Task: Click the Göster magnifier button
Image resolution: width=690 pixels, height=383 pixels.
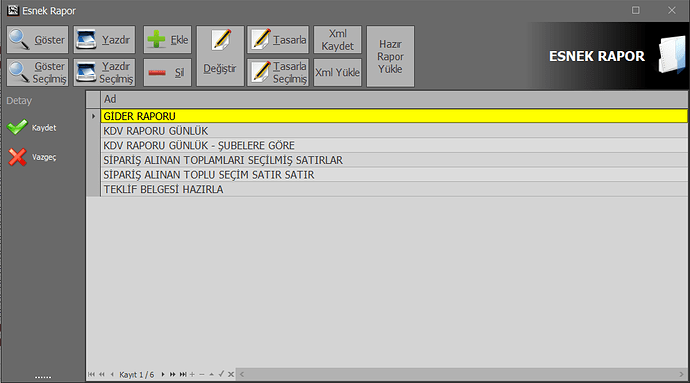Action: (x=37, y=40)
